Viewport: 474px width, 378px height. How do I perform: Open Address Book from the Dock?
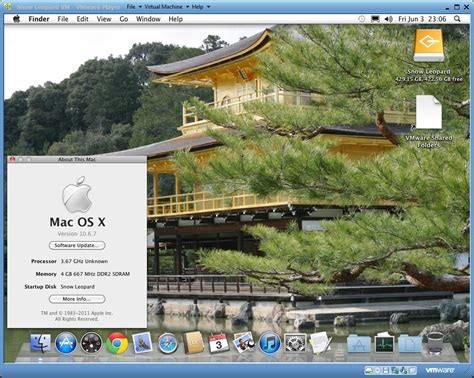(x=193, y=342)
